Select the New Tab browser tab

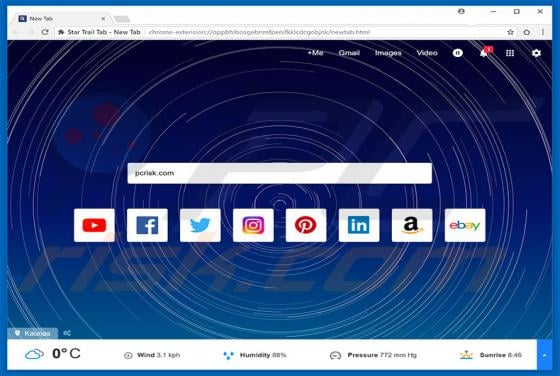pyautogui.click(x=61, y=19)
